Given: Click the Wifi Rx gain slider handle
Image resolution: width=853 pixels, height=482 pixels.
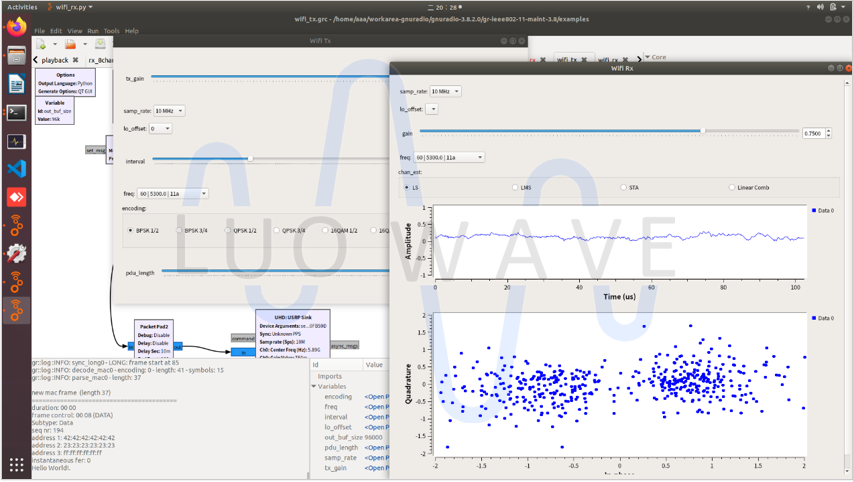Looking at the screenshot, I should point(703,131).
